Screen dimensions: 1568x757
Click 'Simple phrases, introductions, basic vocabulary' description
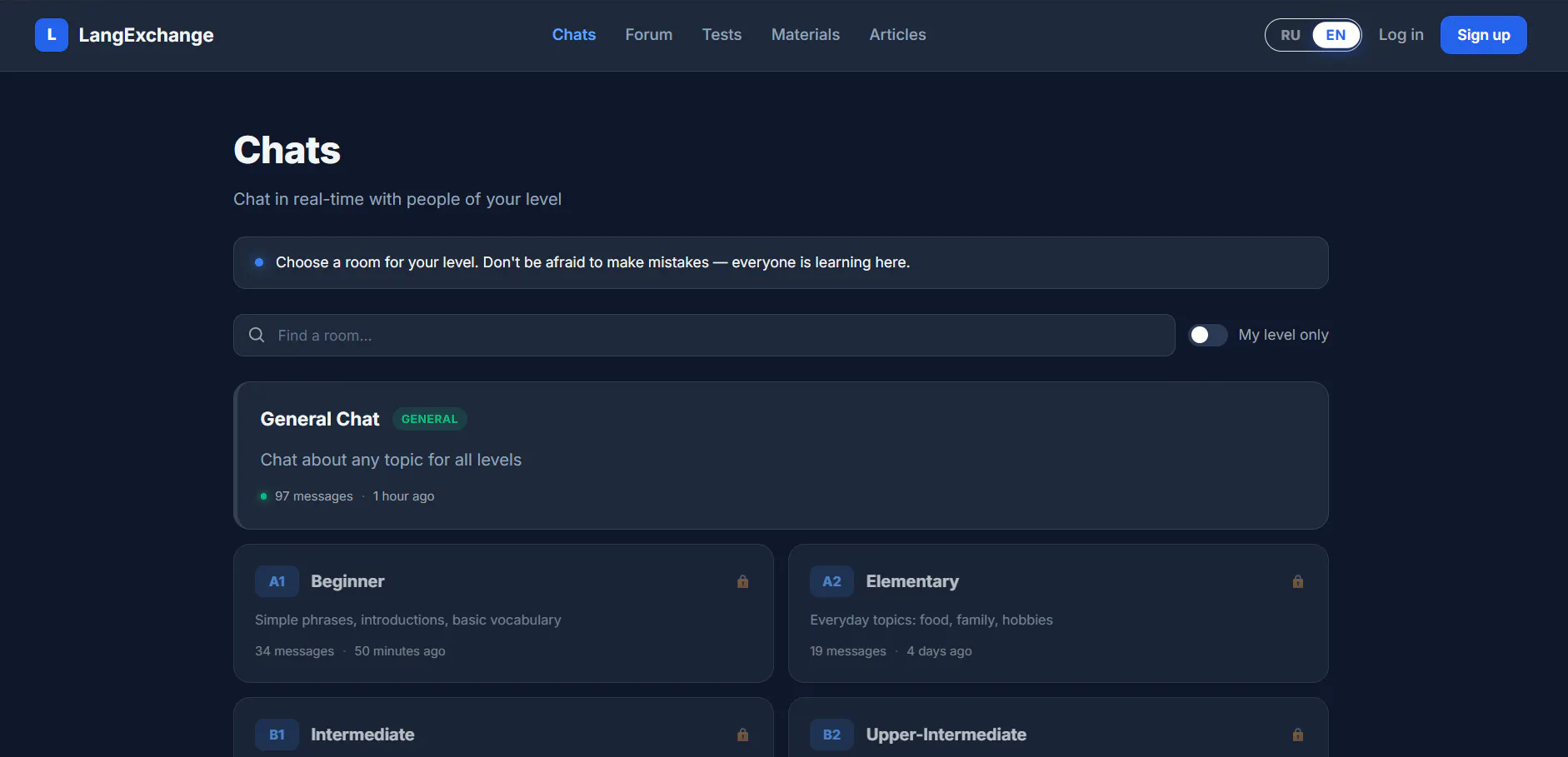point(408,620)
